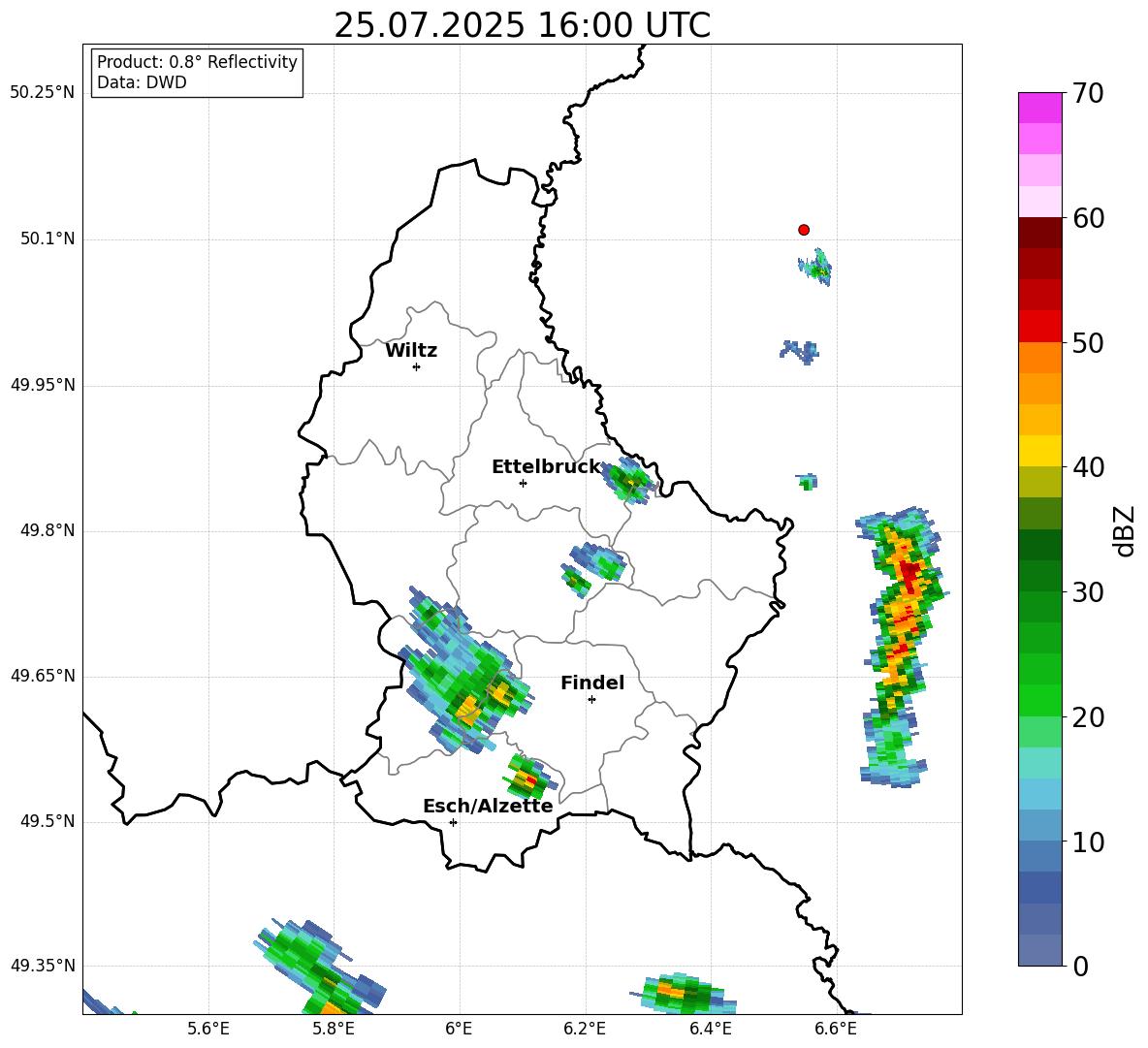The width and height of the screenshot is (1148, 1048).
Task: Click the radar echo along the bottom near 6.4°E
Action: coord(683,994)
